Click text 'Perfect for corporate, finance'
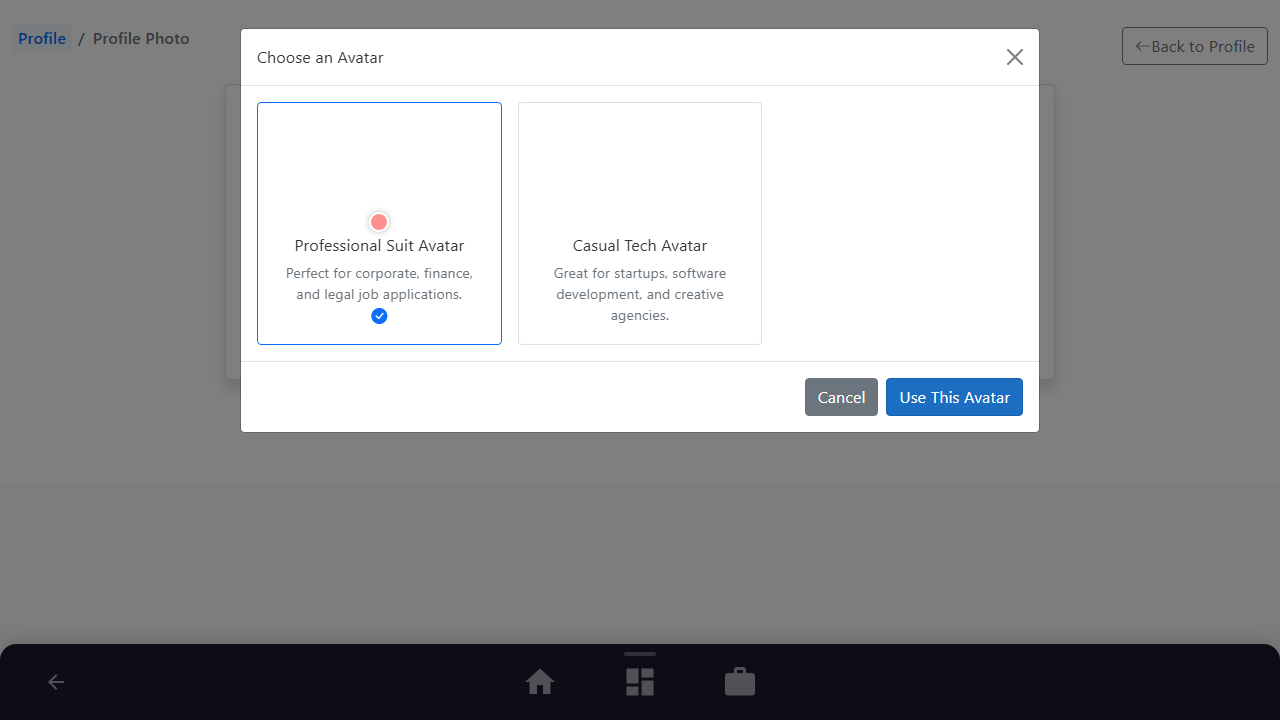 tap(379, 273)
